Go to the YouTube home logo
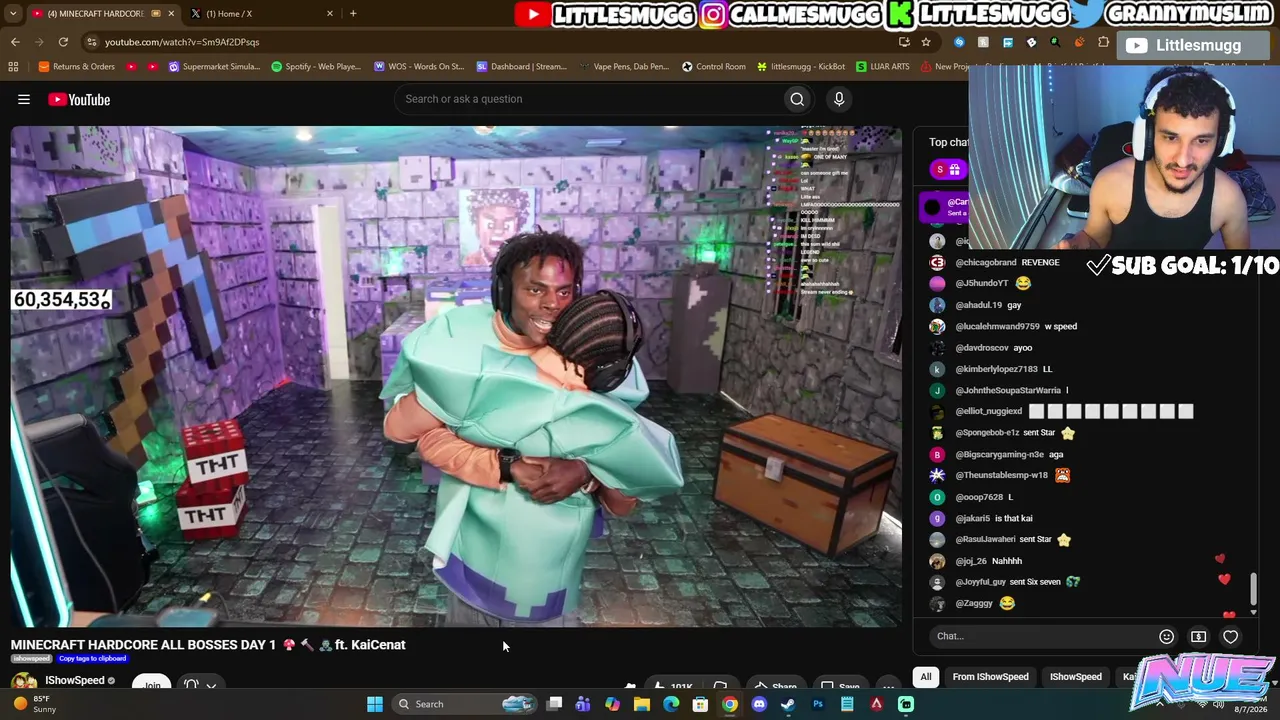1280x720 pixels. 79,99
